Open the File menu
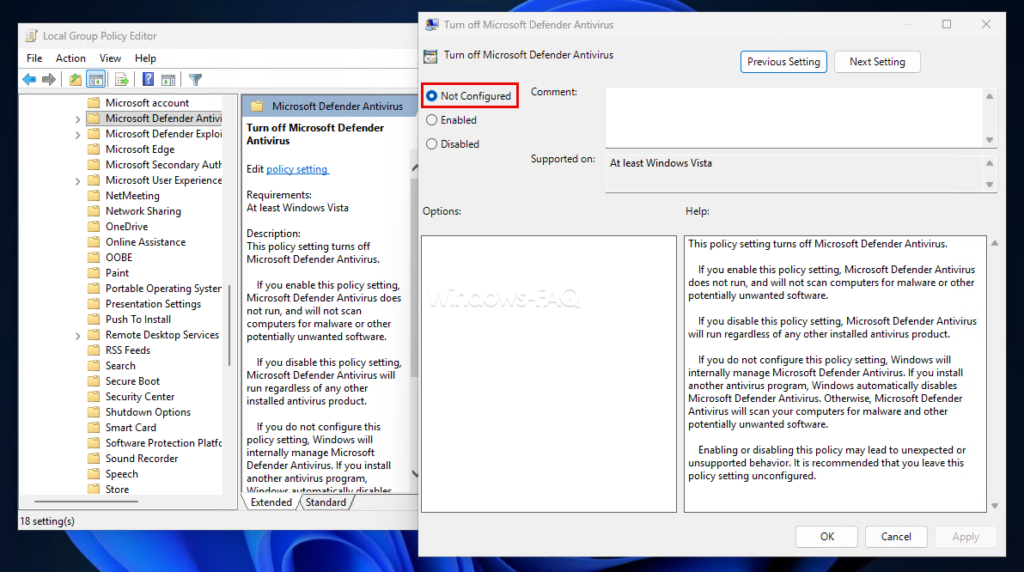Image resolution: width=1024 pixels, height=572 pixels. [34, 58]
